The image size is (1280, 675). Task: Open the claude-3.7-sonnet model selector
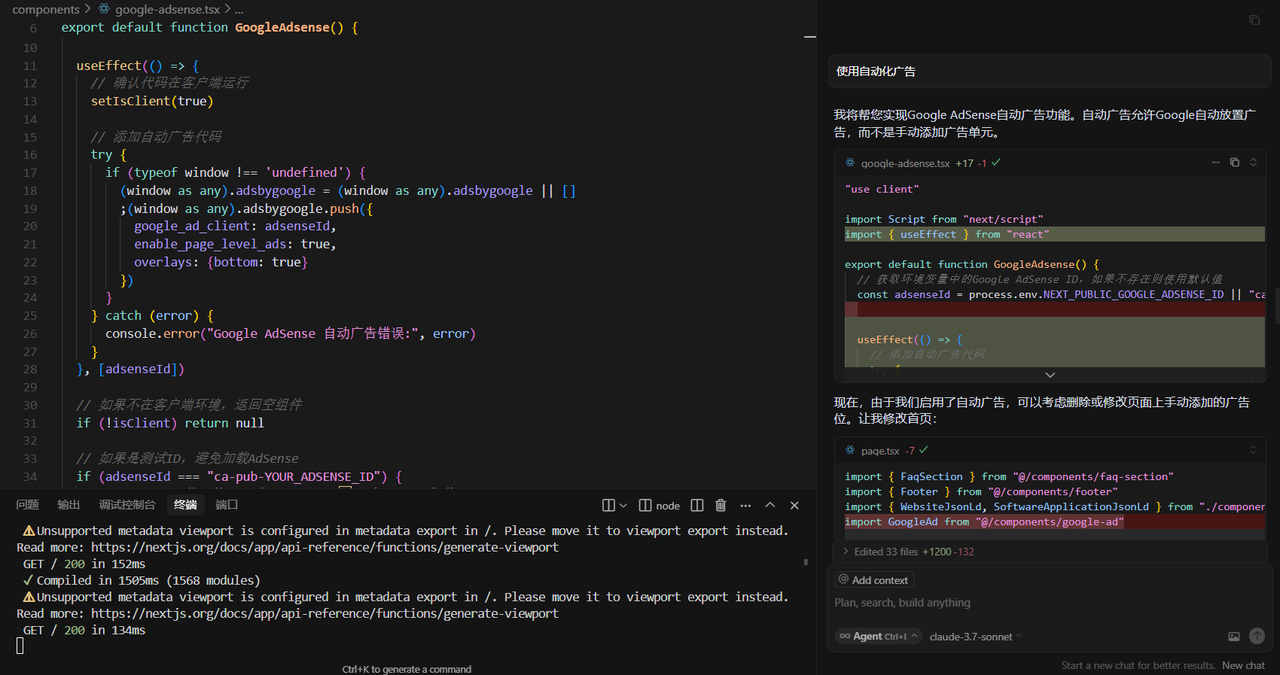click(976, 636)
